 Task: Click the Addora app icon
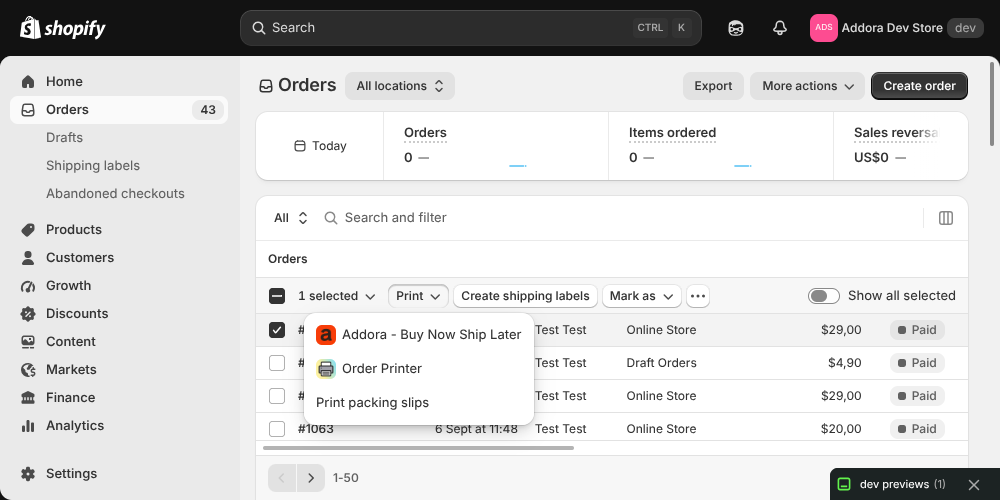point(326,335)
